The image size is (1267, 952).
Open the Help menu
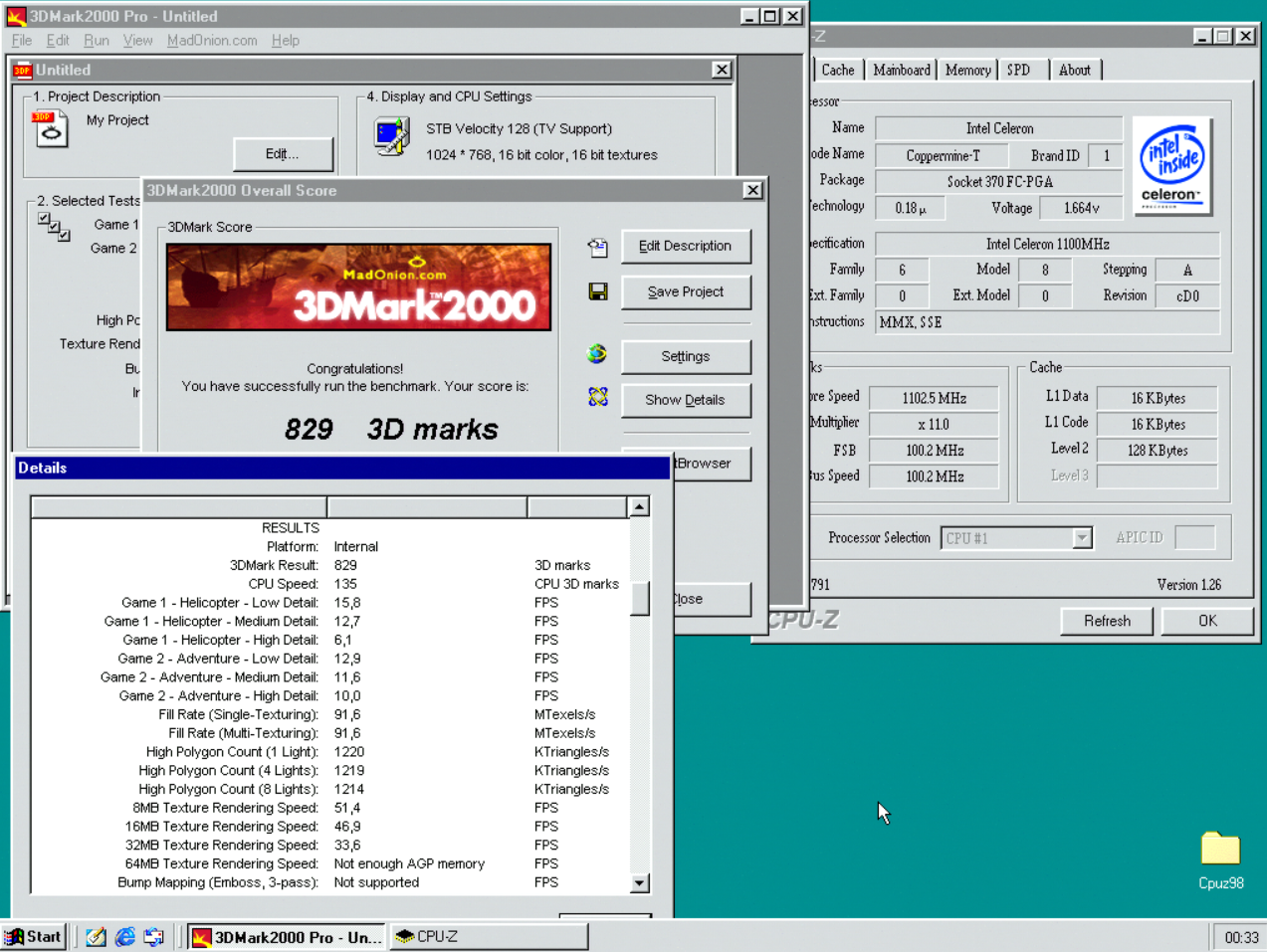[286, 41]
